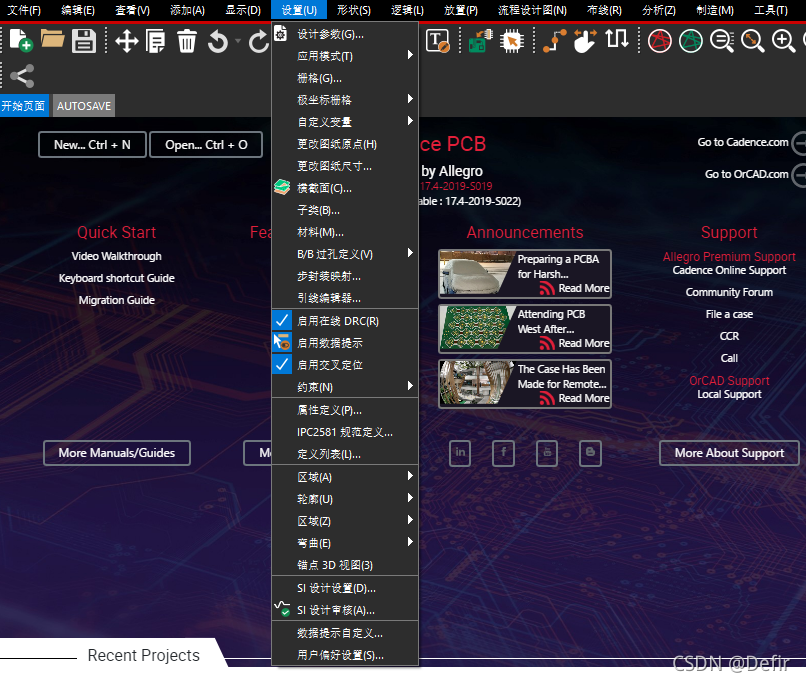The width and height of the screenshot is (806, 682).
Task: Click the New... Ctrl + N button
Action: click(93, 145)
